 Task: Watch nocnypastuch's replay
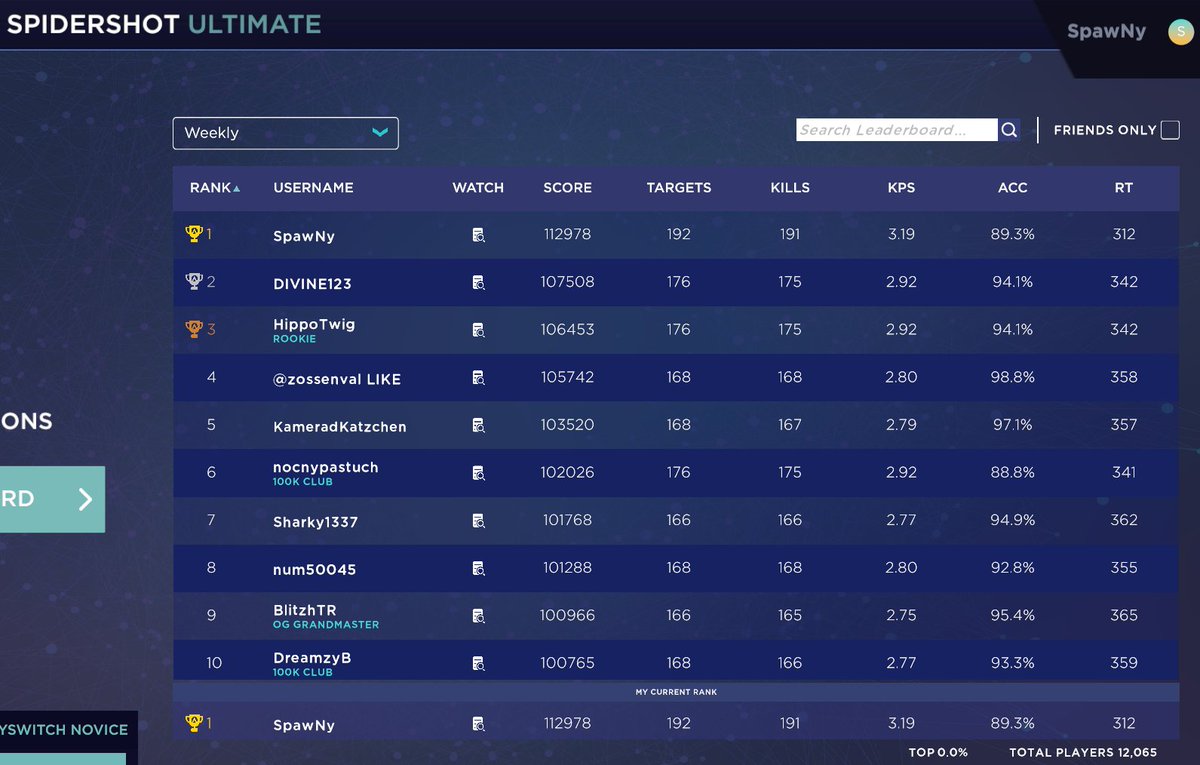coord(478,473)
